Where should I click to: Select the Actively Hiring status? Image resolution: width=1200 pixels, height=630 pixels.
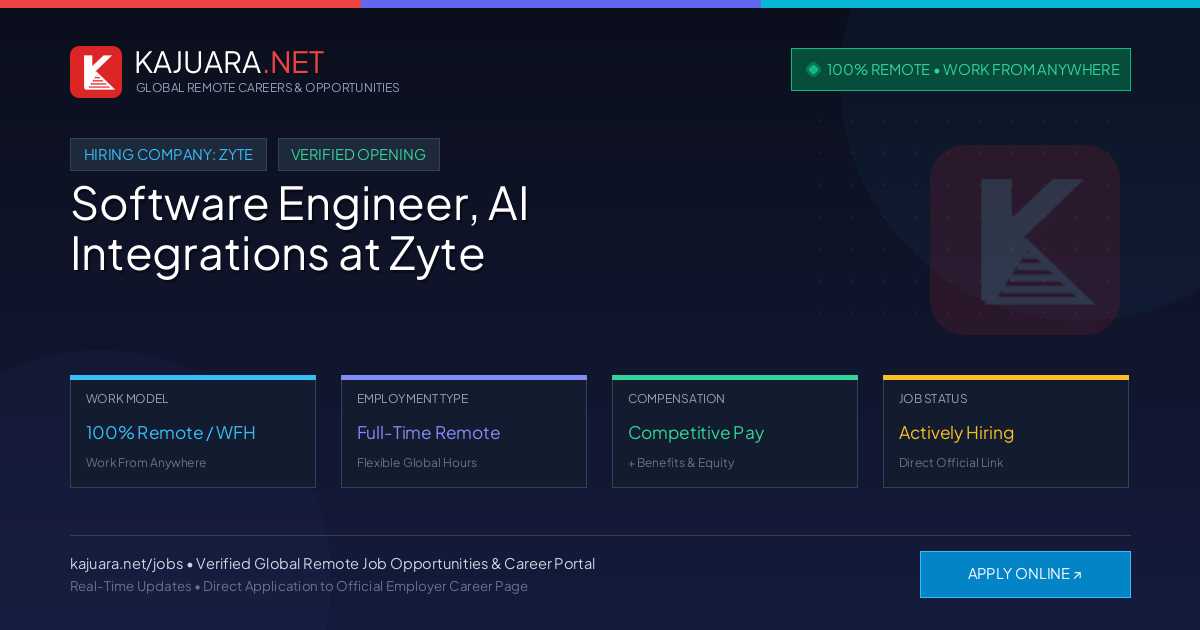[x=956, y=433]
